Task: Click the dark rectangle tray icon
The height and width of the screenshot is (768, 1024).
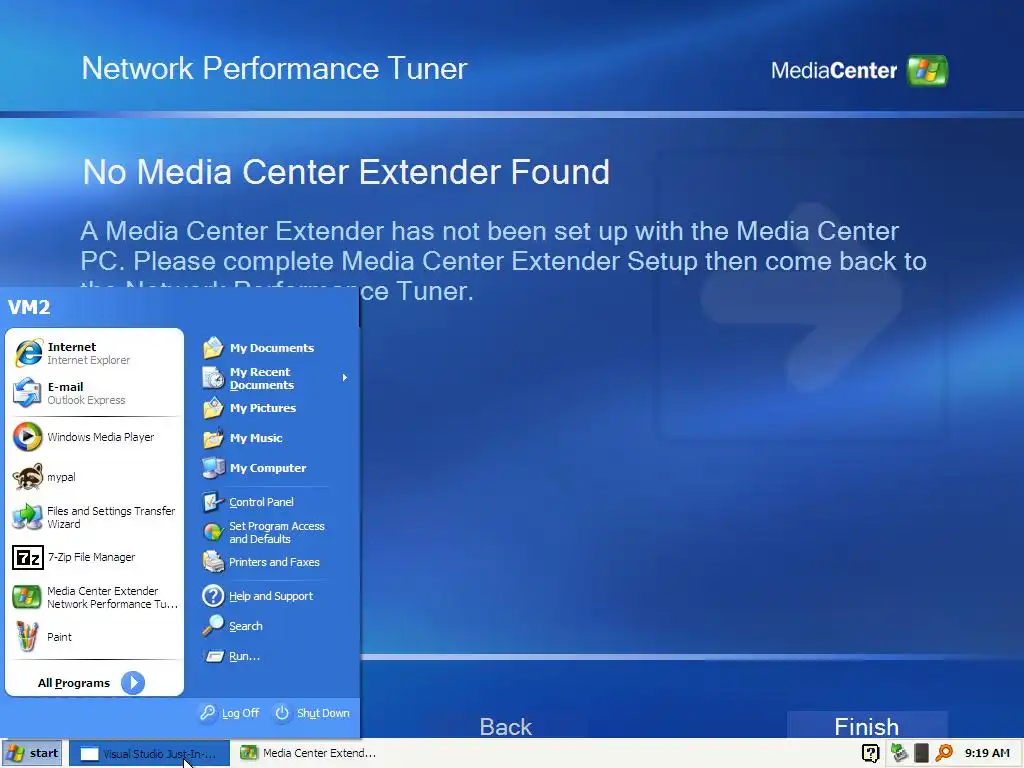Action: tap(921, 753)
